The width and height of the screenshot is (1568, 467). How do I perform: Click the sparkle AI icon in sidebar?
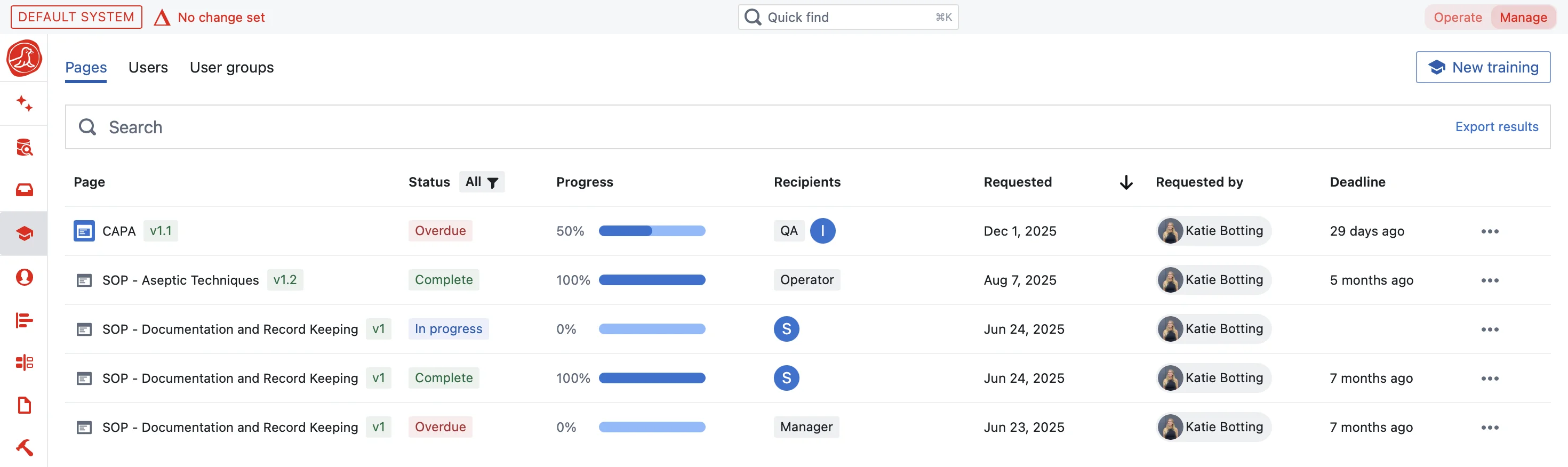coord(25,103)
